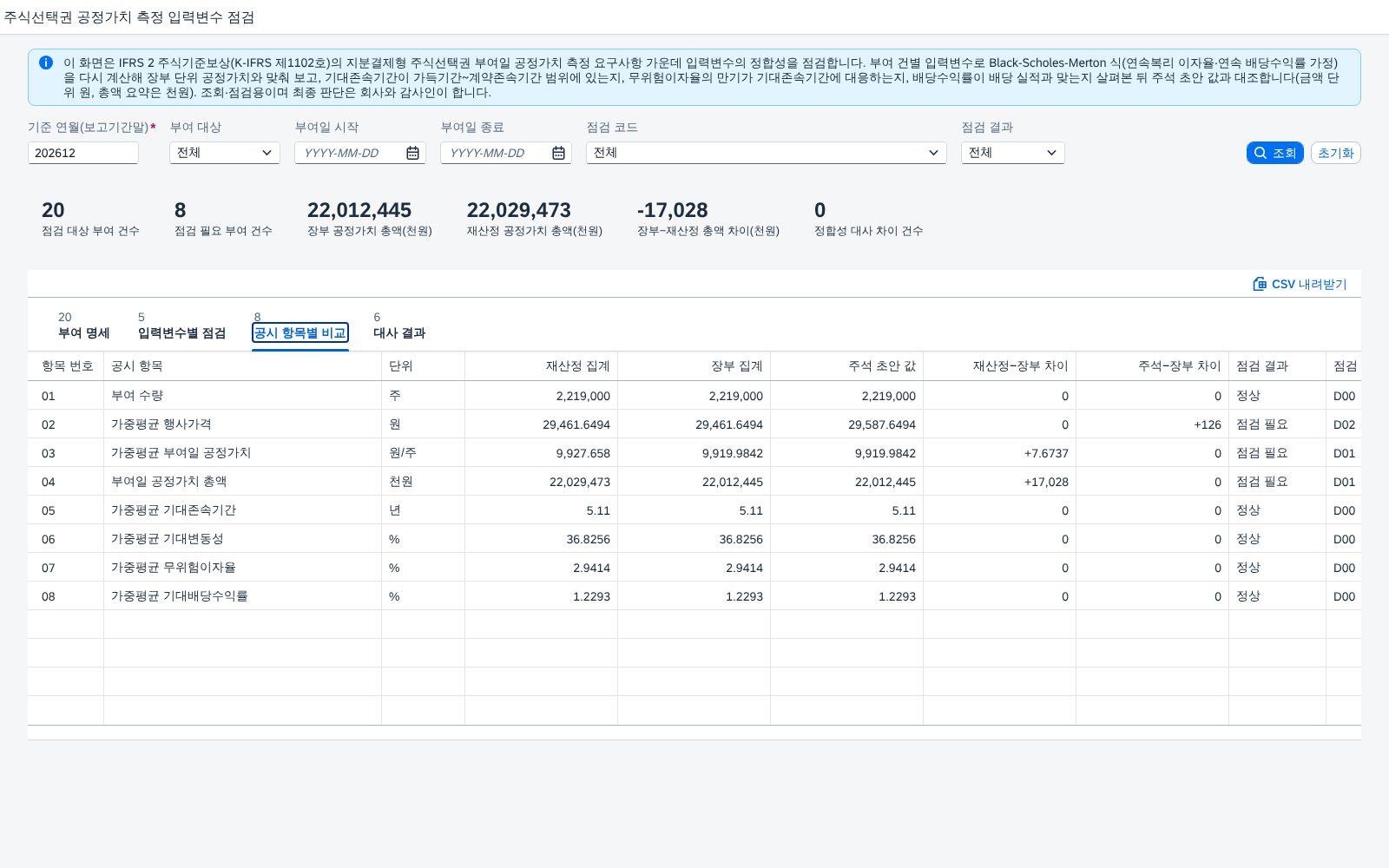Open the 부여일 시작 calendar picker icon
The image size is (1389, 868).
pyautogui.click(x=413, y=153)
